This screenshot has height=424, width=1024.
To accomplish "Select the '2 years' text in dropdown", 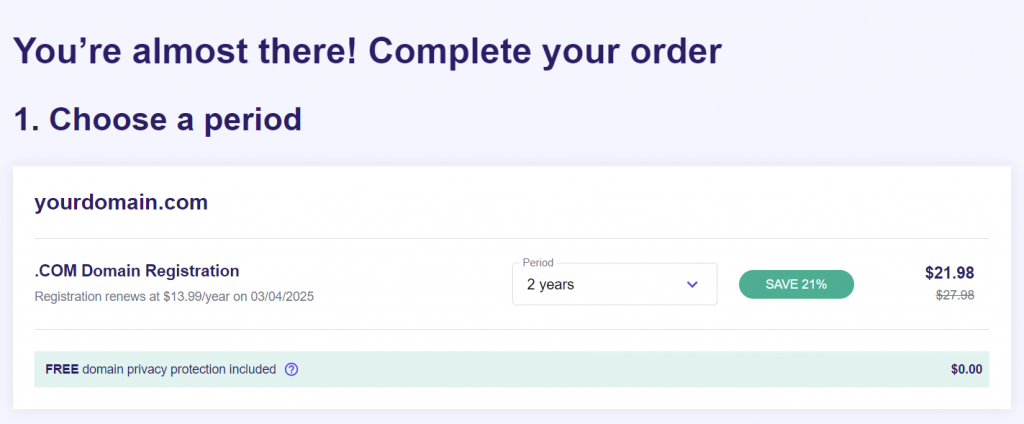I will 551,285.
